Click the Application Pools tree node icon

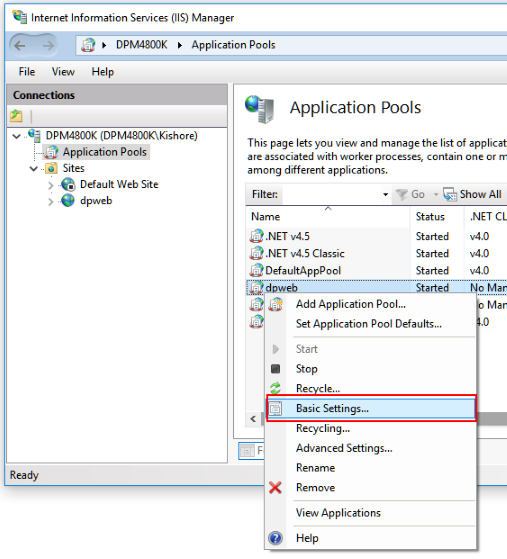click(x=51, y=152)
